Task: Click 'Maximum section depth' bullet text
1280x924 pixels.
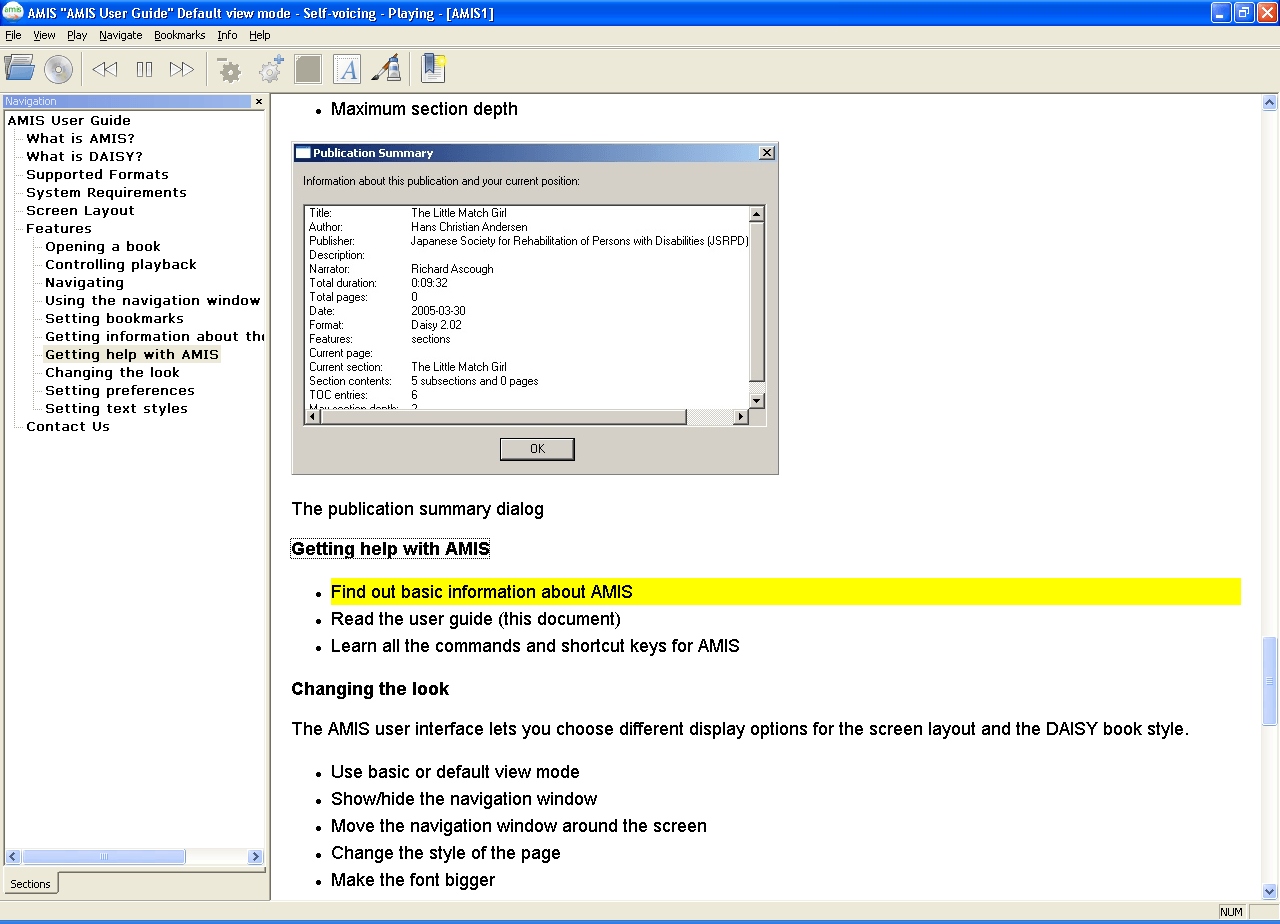Action: (424, 109)
